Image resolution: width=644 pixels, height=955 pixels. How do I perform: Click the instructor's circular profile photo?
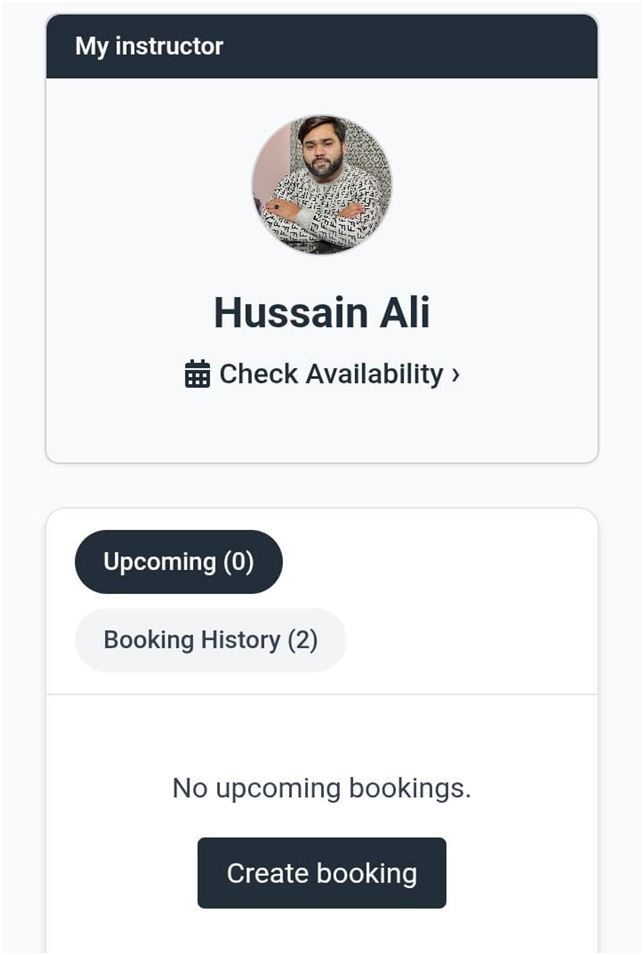click(x=322, y=185)
